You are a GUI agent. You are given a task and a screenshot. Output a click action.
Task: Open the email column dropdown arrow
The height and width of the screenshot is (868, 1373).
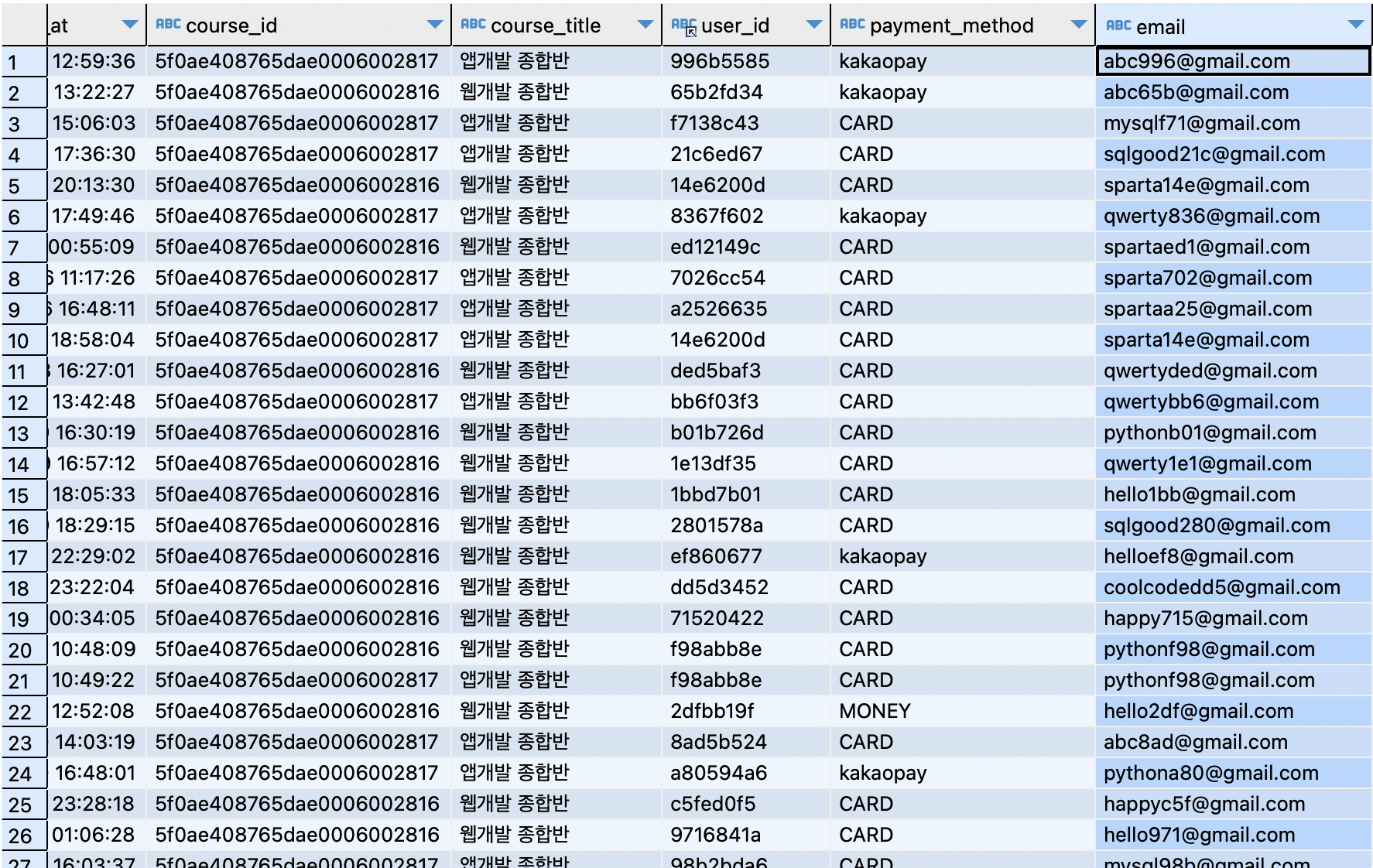click(1355, 25)
